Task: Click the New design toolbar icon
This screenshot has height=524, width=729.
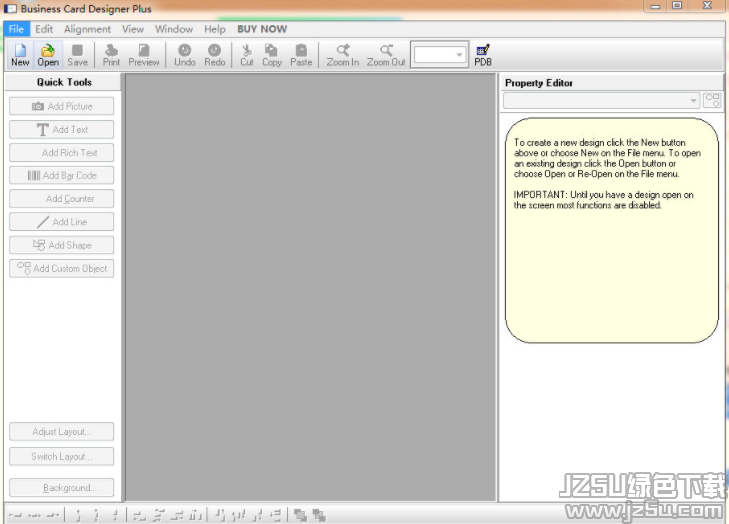Action: pyautogui.click(x=20, y=55)
